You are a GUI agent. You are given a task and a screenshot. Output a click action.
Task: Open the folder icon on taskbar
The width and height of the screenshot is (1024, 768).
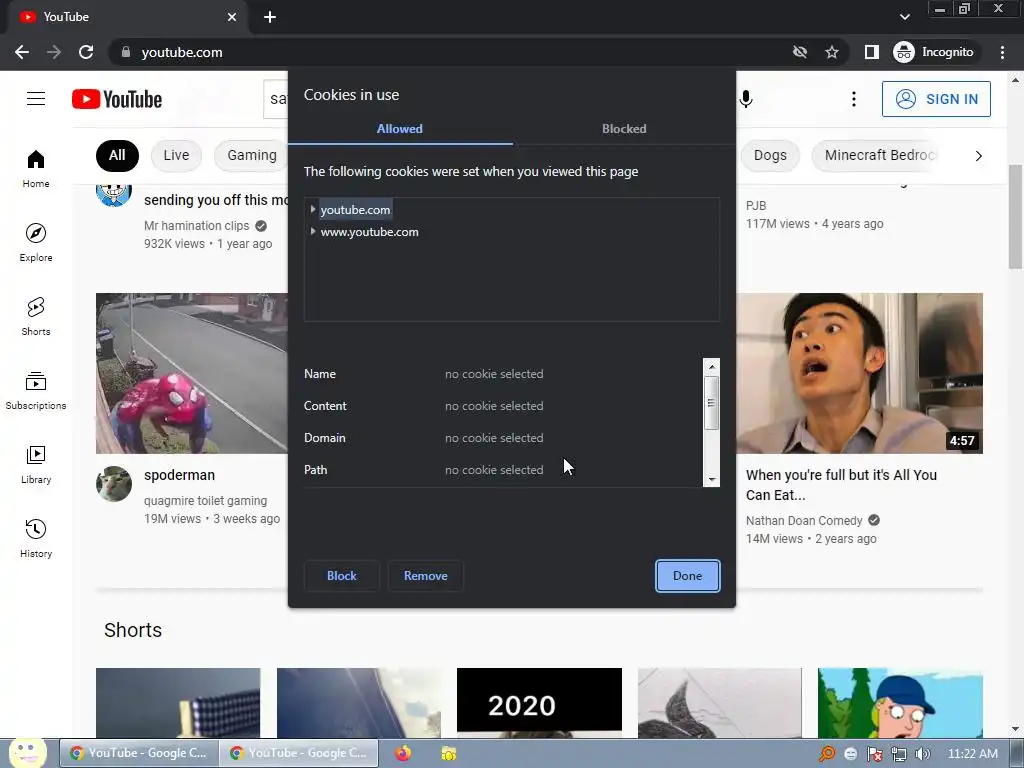(449, 754)
